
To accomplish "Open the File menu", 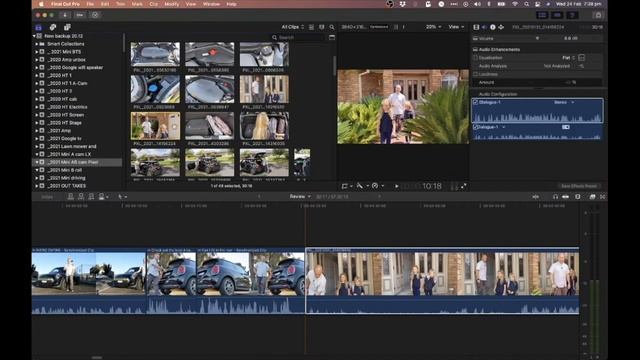I will click(90, 4).
